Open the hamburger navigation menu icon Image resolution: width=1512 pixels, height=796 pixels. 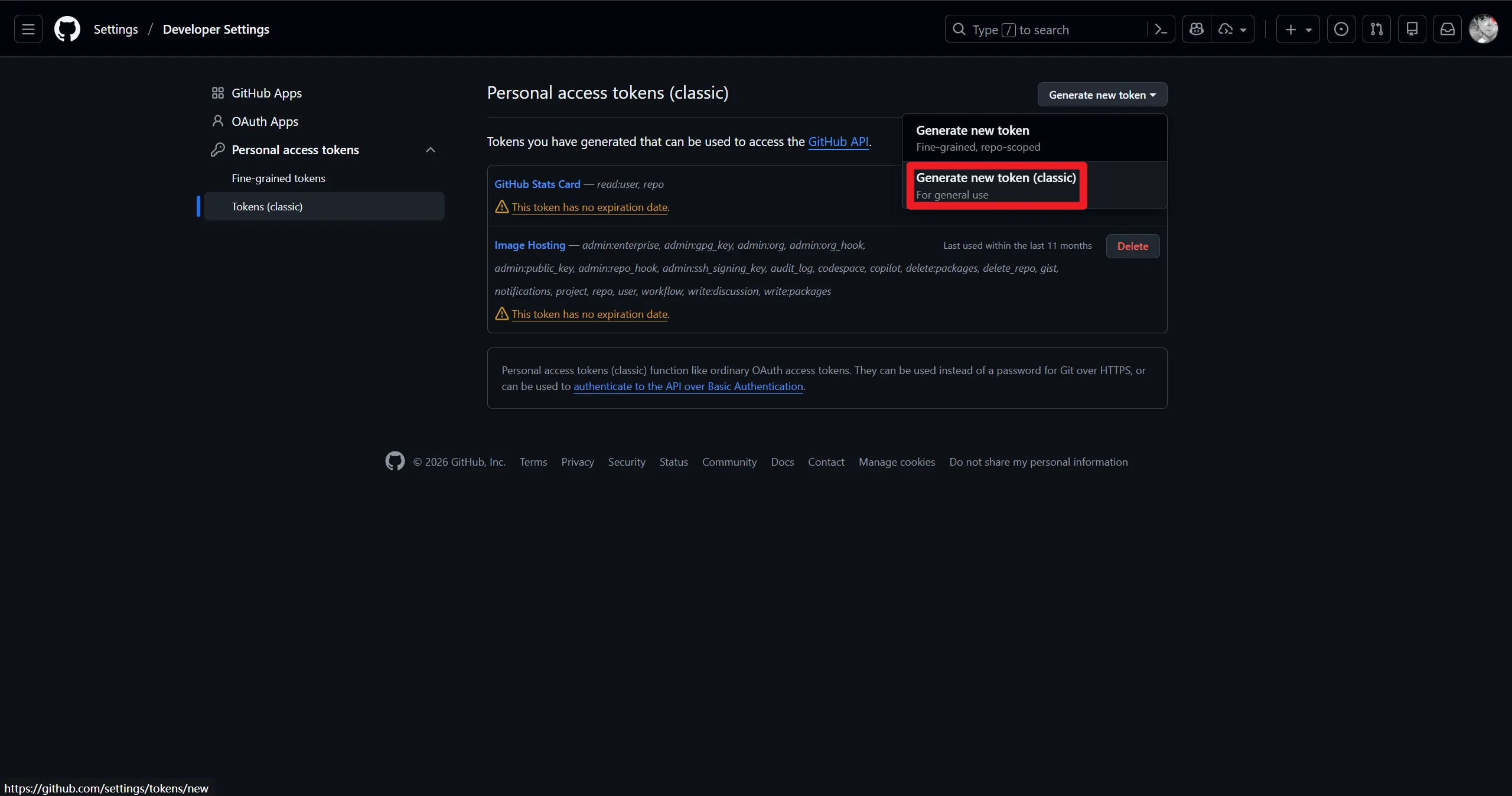pyautogui.click(x=28, y=29)
